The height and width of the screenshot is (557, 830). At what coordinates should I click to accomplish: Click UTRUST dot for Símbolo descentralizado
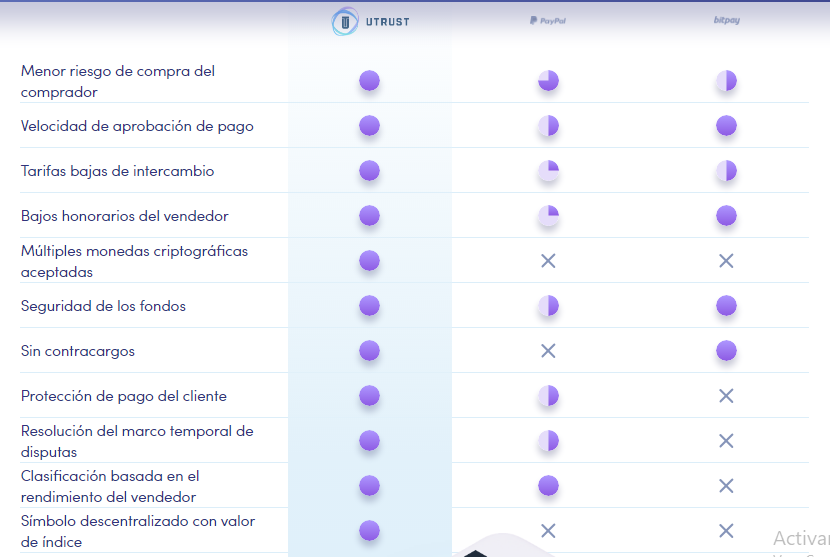[x=369, y=531]
